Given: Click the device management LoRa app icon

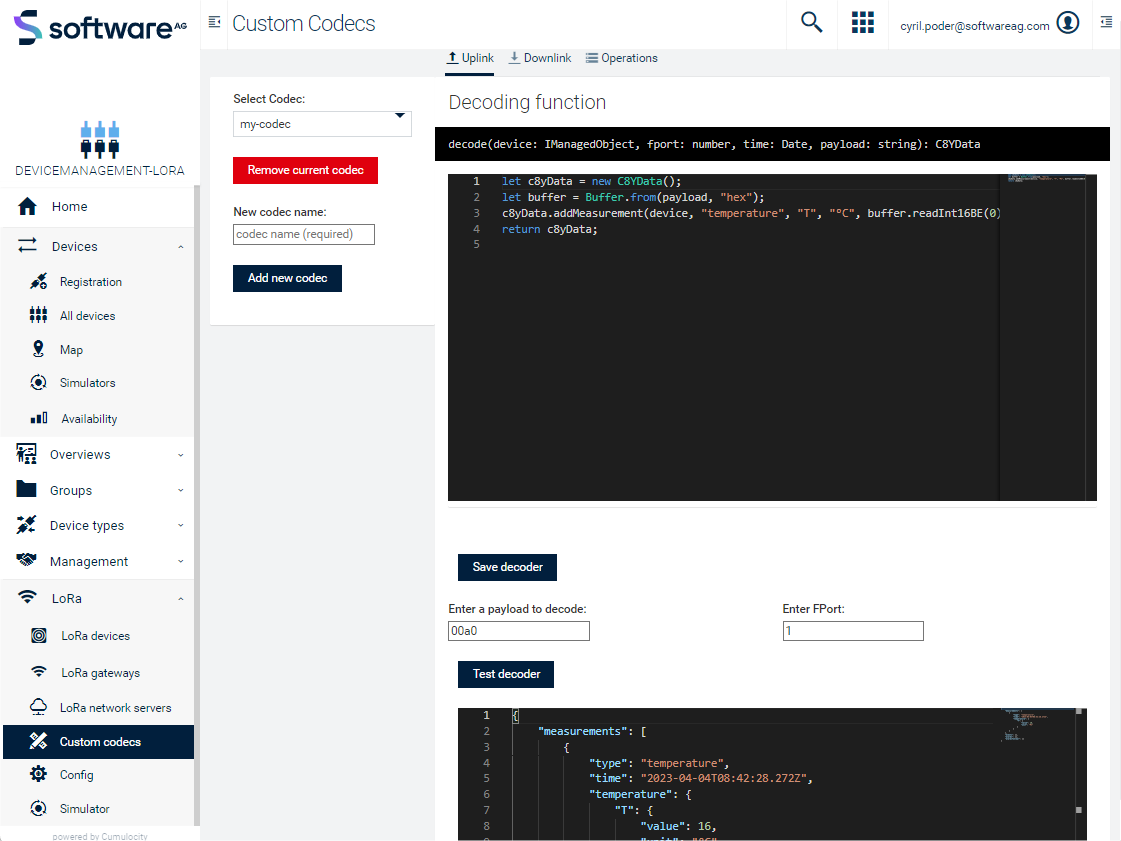Looking at the screenshot, I should [100, 139].
